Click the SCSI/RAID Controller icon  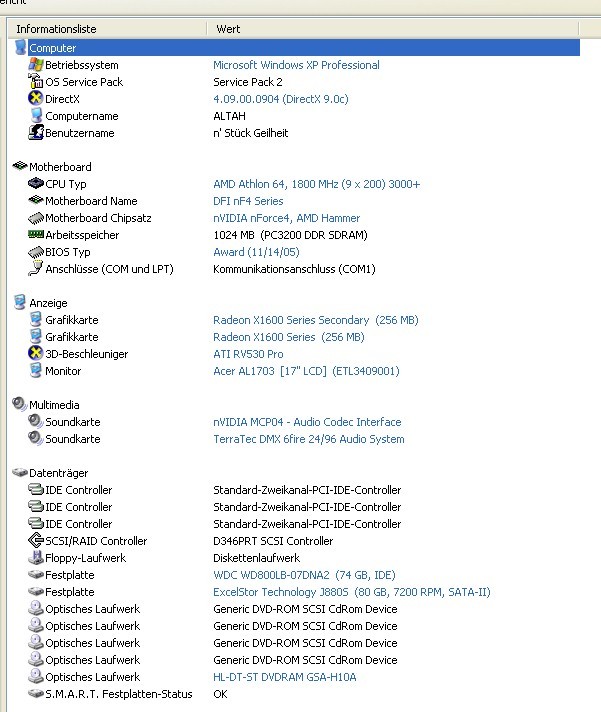(x=36, y=540)
